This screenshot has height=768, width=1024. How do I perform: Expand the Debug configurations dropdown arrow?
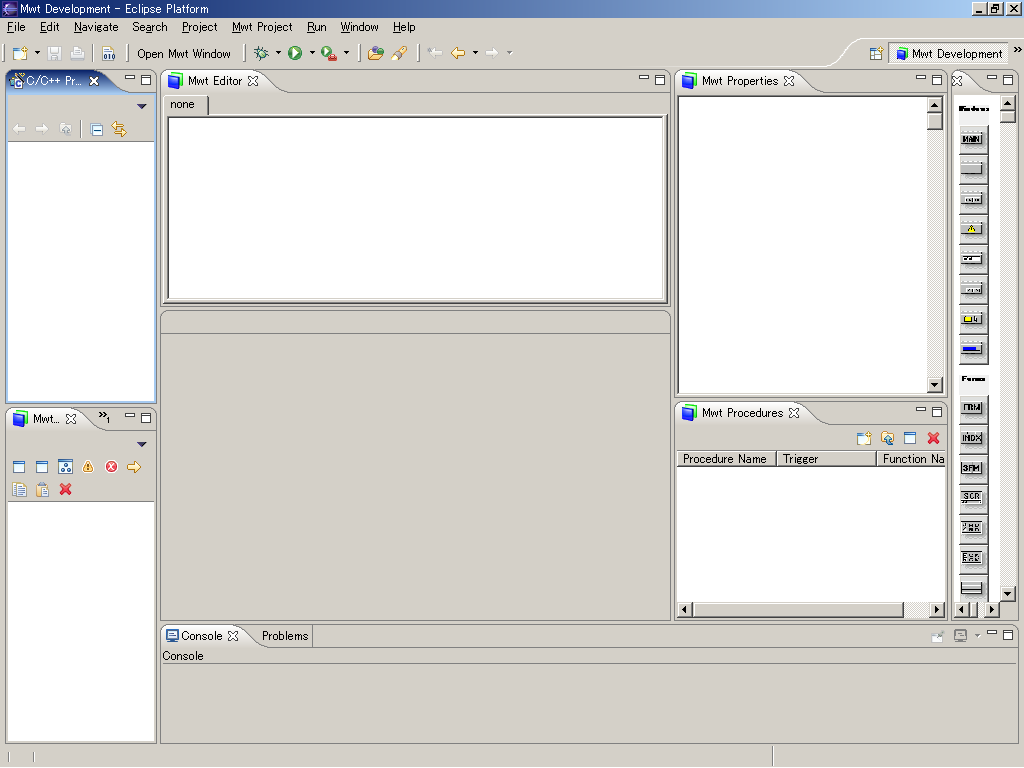point(278,53)
